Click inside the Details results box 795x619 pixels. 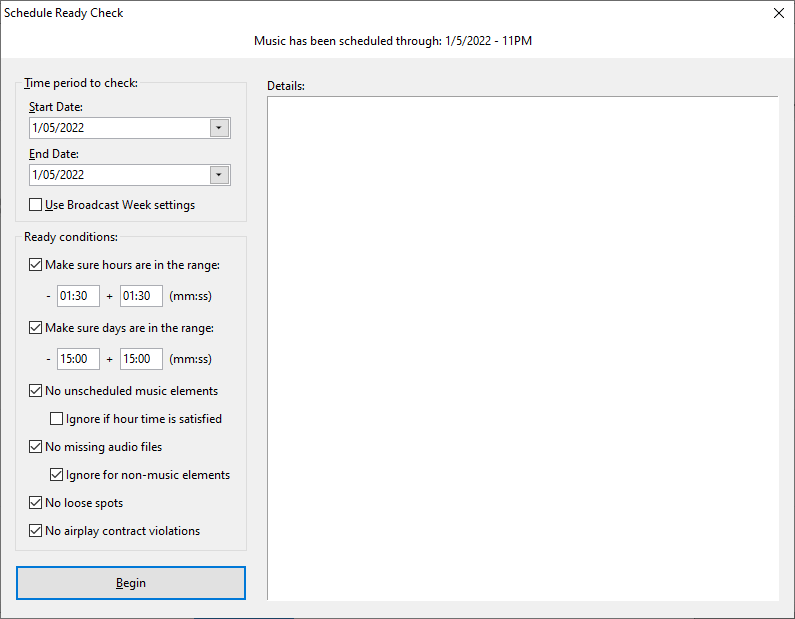point(523,348)
